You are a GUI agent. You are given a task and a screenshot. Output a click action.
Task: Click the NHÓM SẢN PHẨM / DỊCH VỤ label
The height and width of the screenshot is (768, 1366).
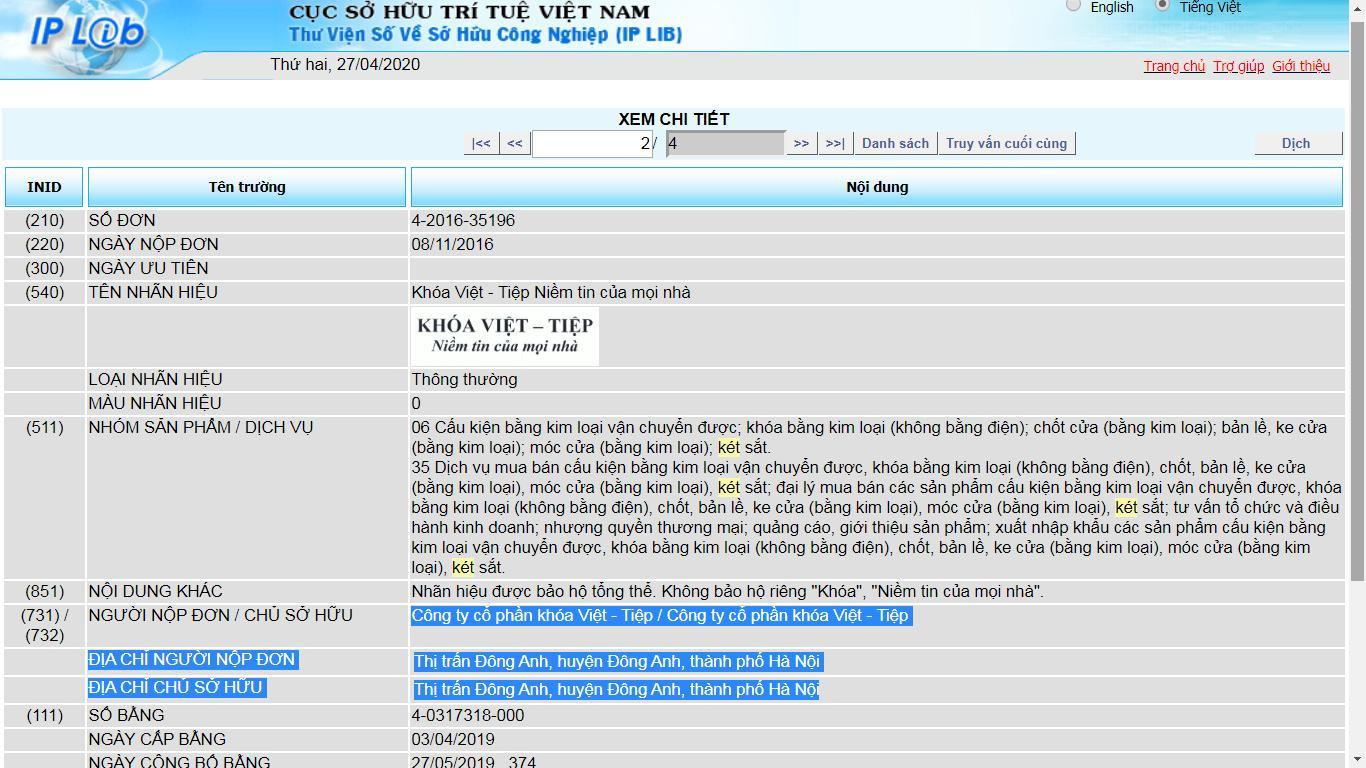point(201,427)
